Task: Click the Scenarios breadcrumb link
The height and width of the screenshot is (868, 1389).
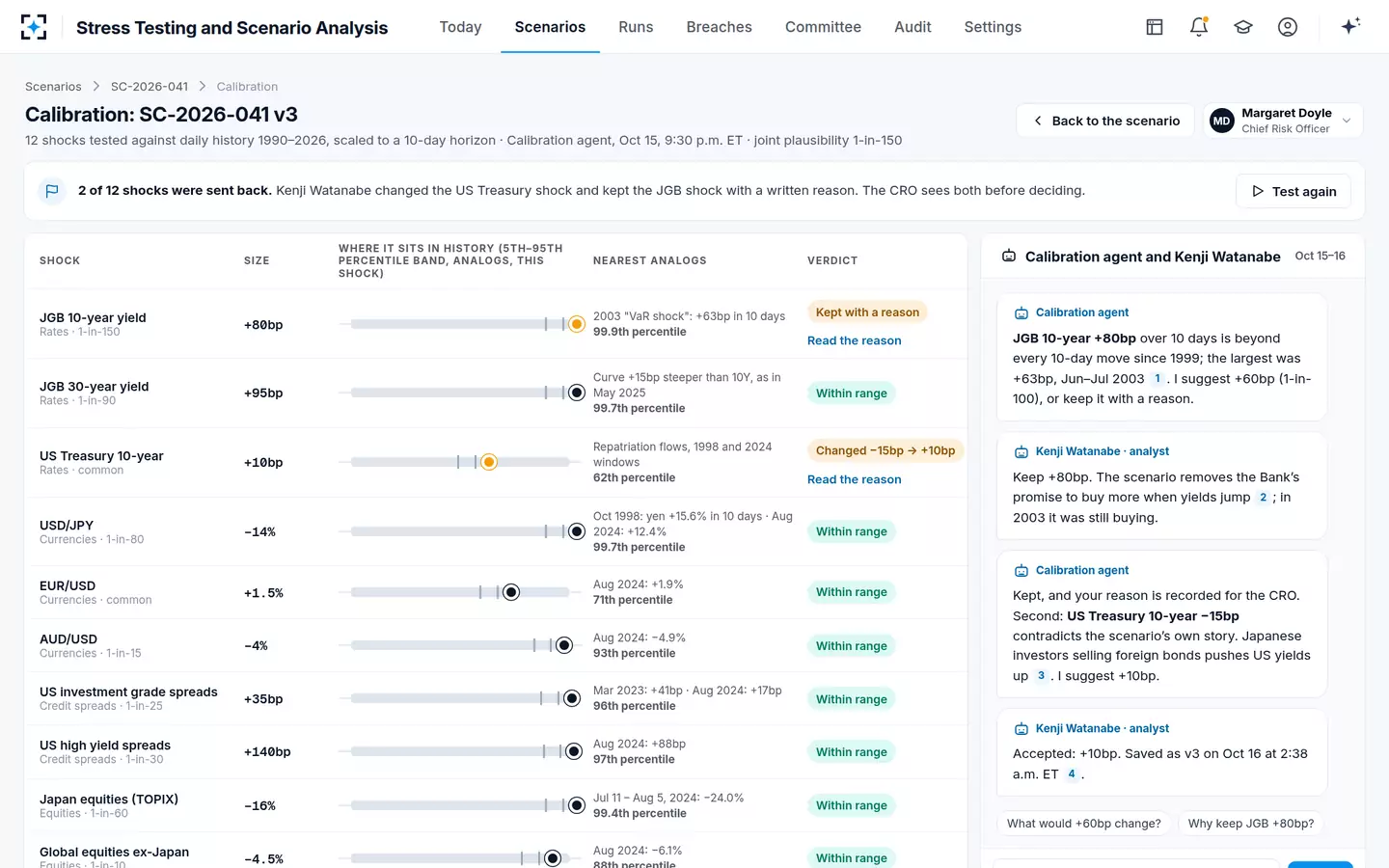Action: tap(53, 87)
